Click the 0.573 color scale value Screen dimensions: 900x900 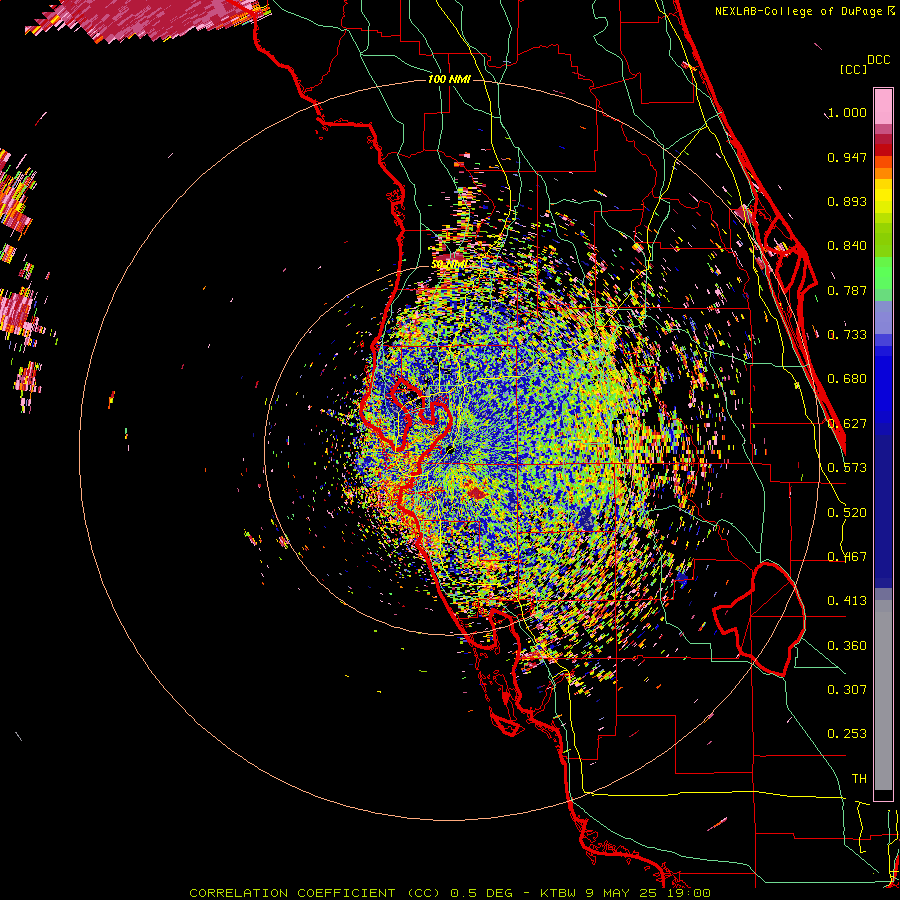pyautogui.click(x=847, y=468)
